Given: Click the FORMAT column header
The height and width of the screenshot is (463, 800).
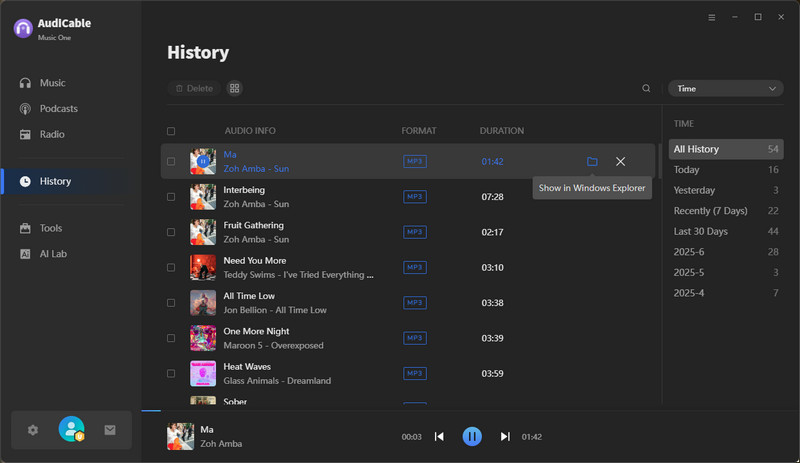Looking at the screenshot, I should pos(418,131).
